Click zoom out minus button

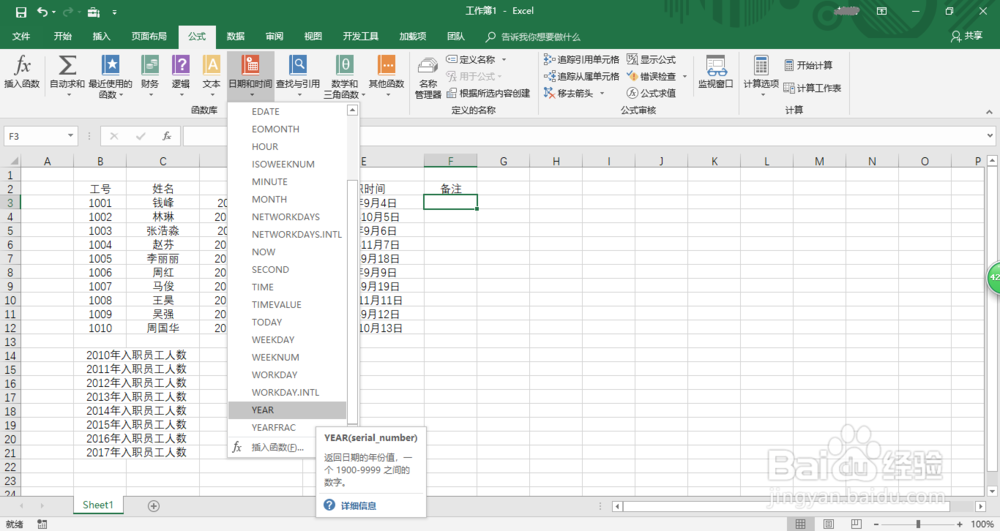coord(876,524)
